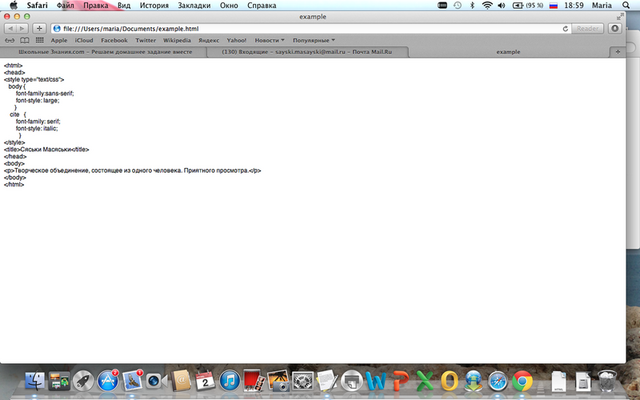Viewport: 640px width, 400px height.
Task: Switch input via Russian flag icon
Action: 553,5
